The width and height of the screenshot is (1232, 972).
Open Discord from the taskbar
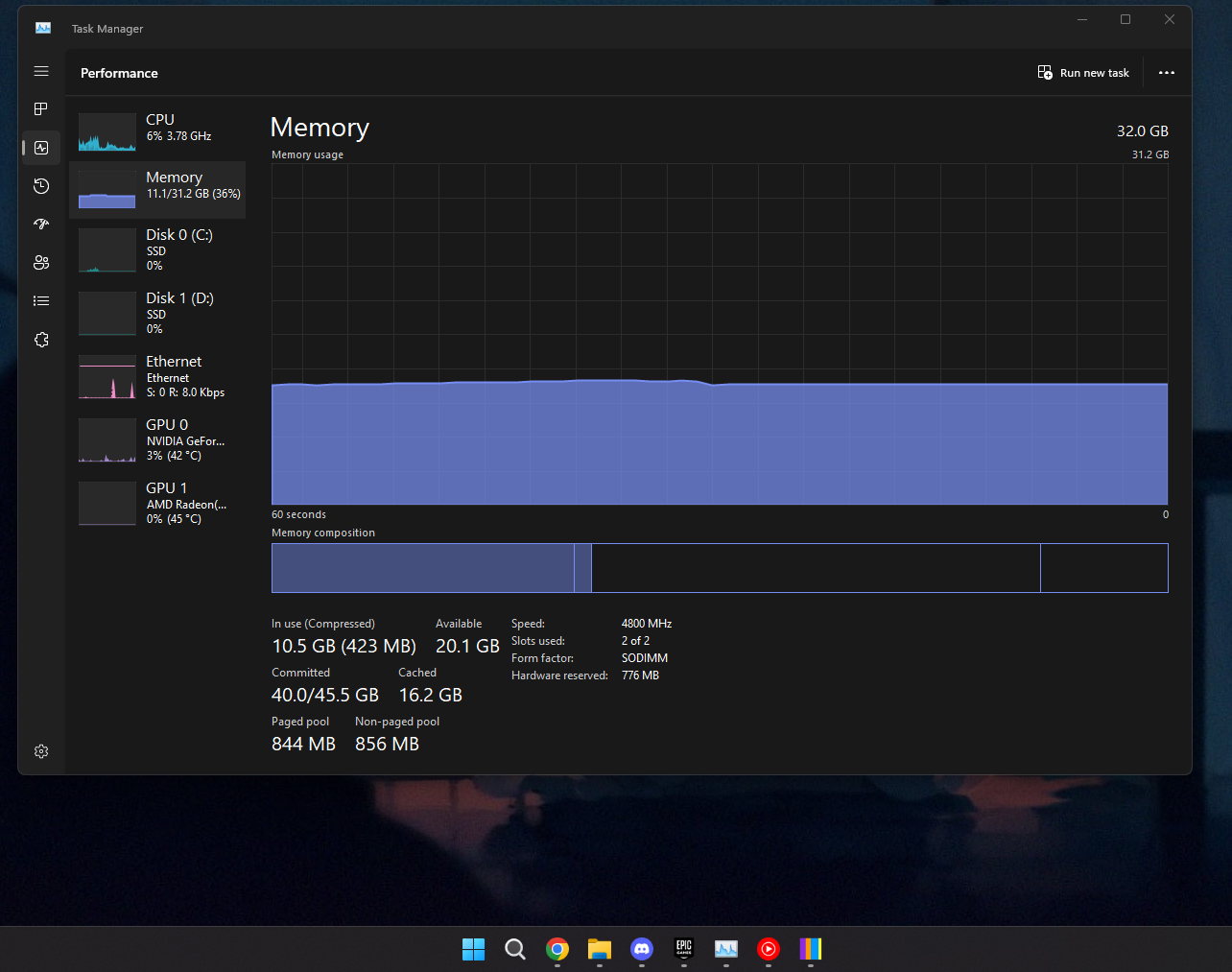[x=642, y=949]
